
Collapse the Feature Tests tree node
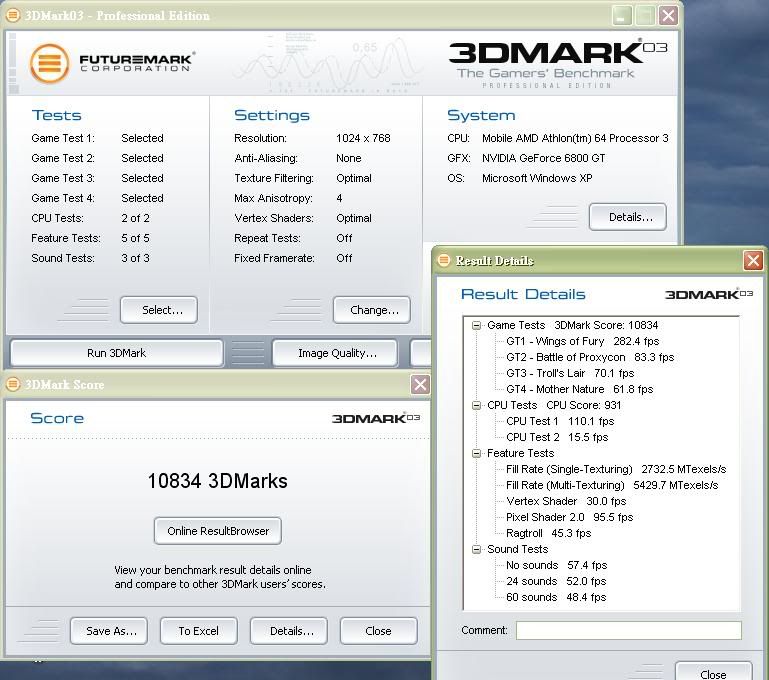[x=476, y=453]
